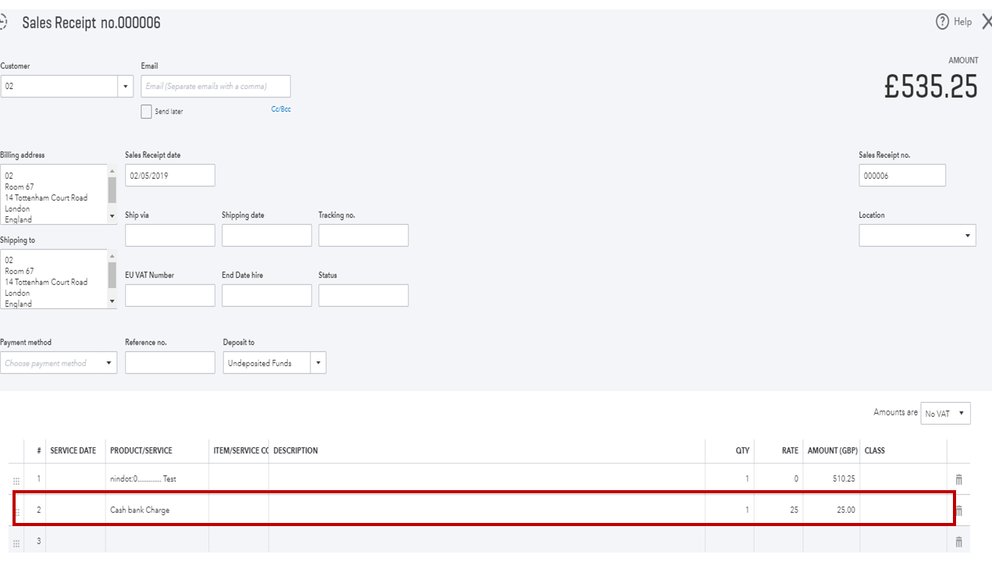The height and width of the screenshot is (562, 999).
Task: Grab the drag handle for row 1
Action: [x=15, y=481]
